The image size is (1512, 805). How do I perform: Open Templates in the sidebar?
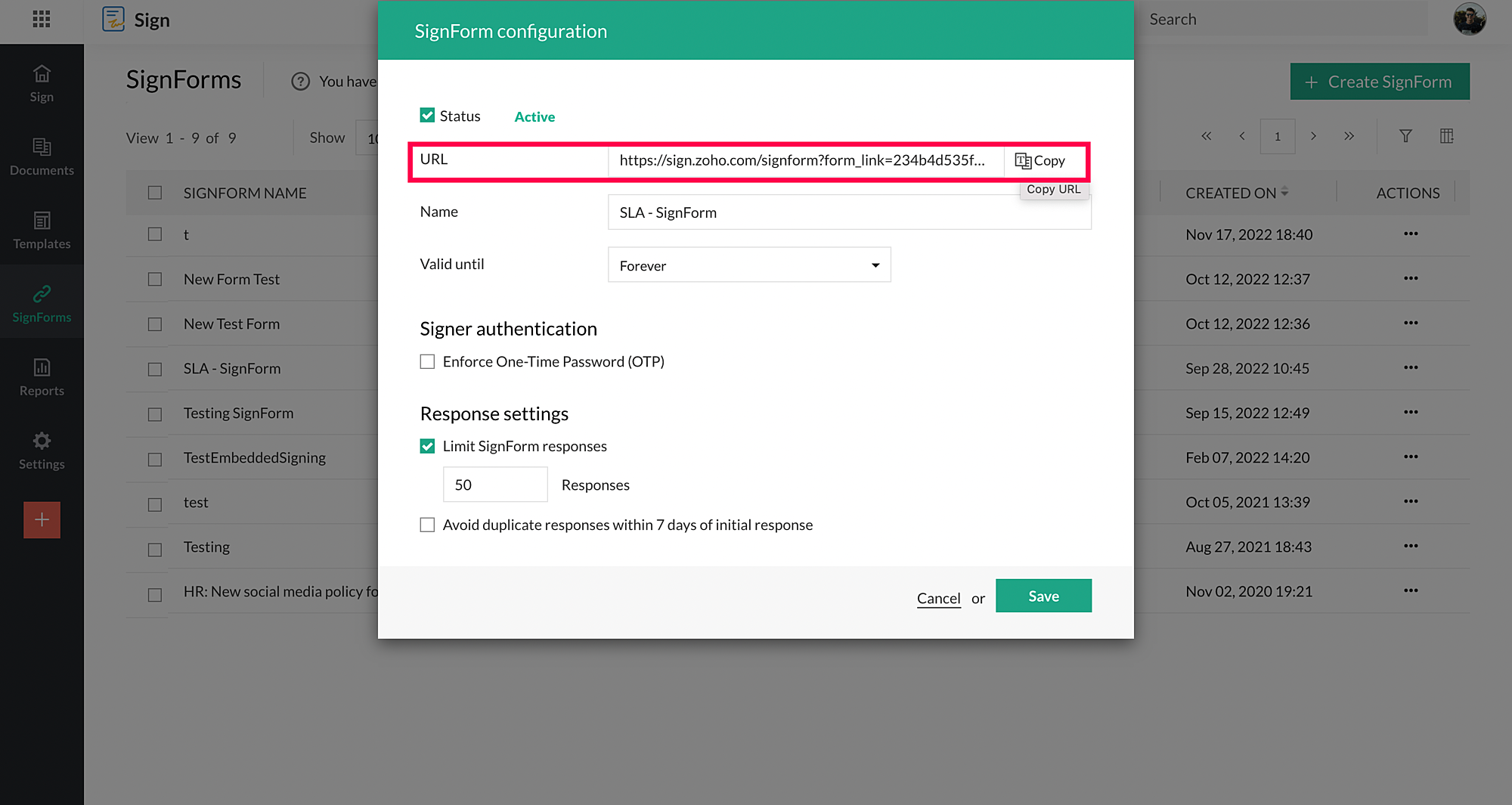click(x=42, y=230)
